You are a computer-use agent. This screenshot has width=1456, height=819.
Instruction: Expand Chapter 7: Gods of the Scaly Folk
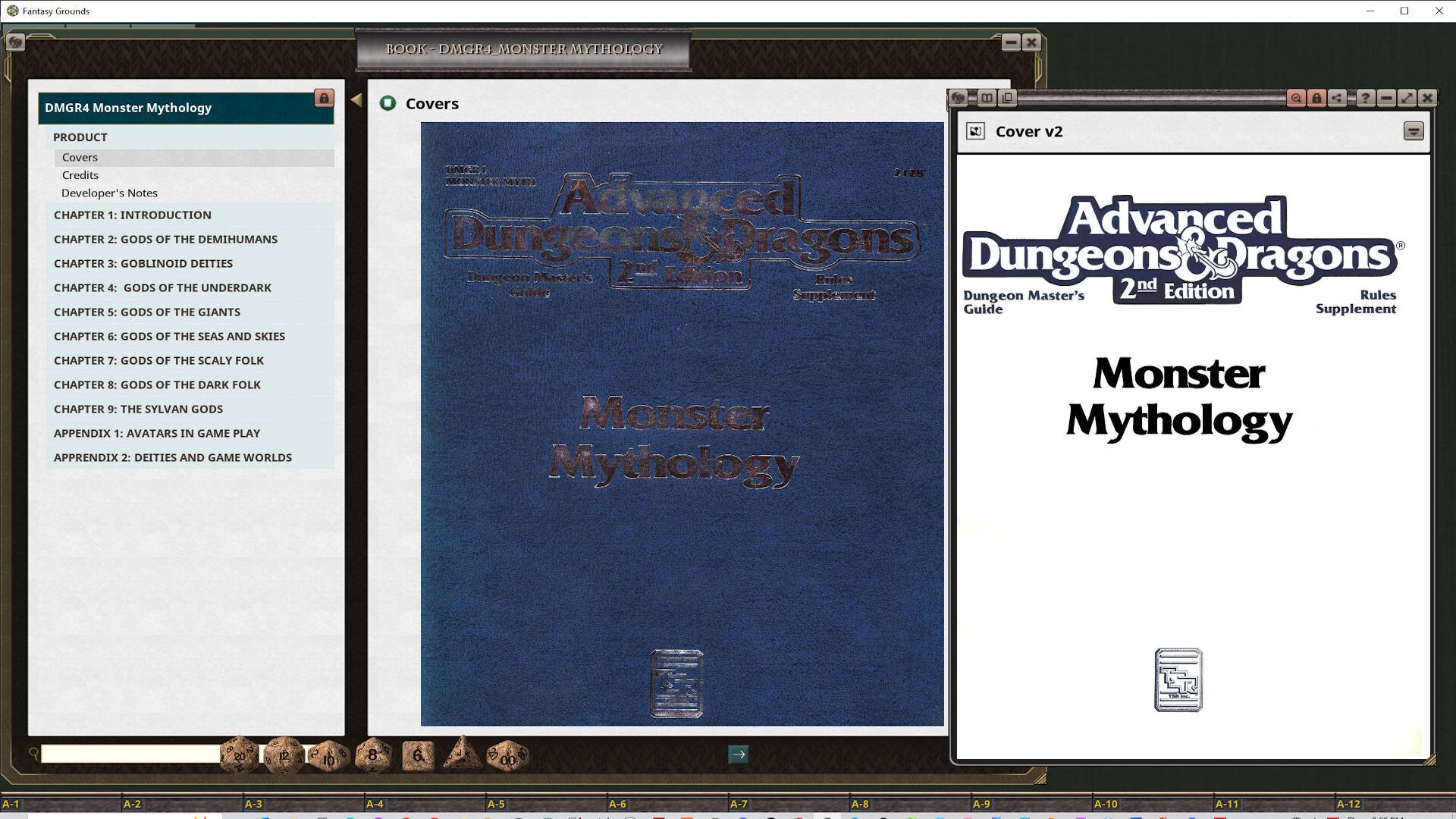tap(190, 360)
